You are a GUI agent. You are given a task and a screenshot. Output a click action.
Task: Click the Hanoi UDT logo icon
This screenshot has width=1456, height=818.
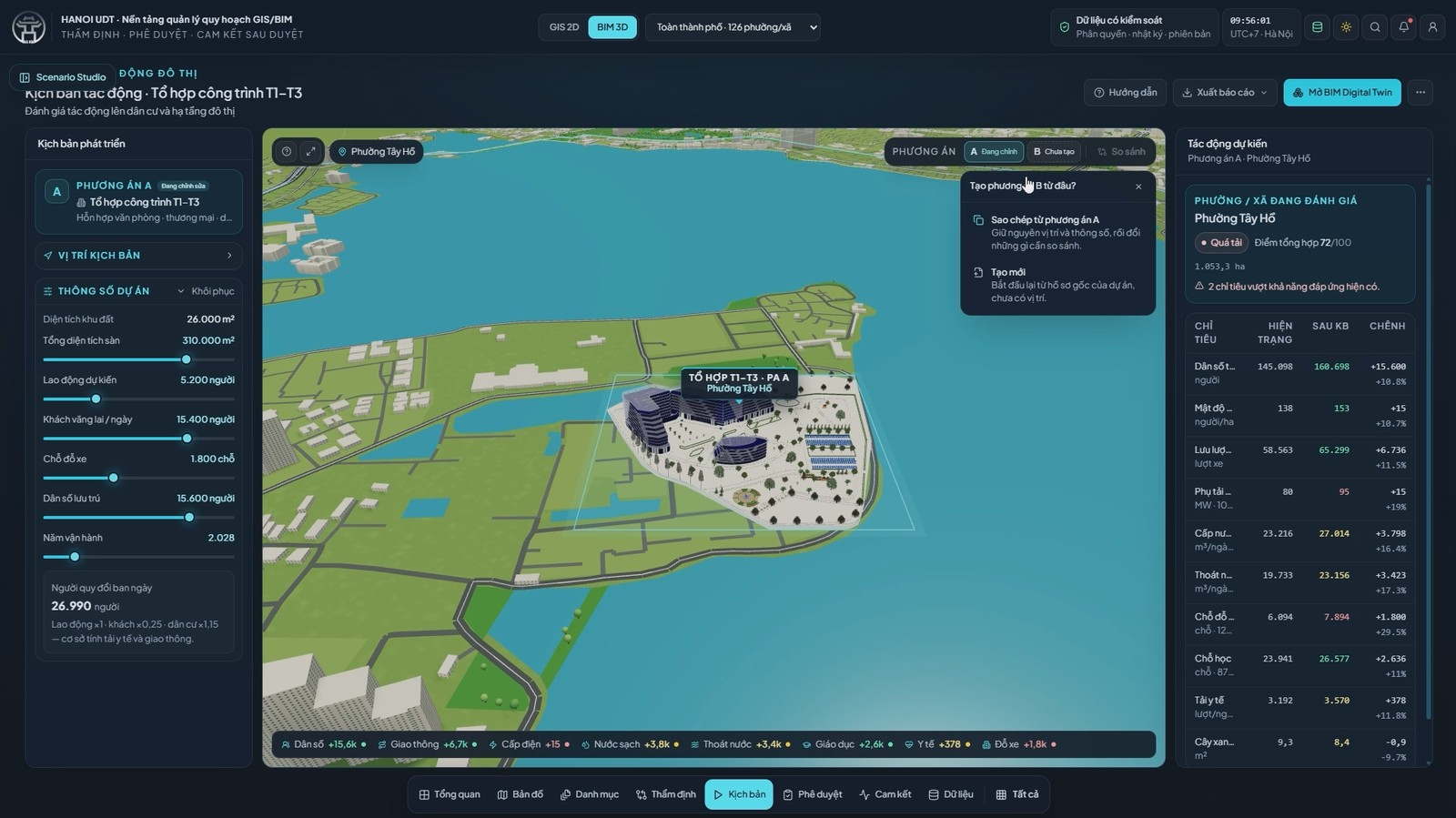pos(29,27)
